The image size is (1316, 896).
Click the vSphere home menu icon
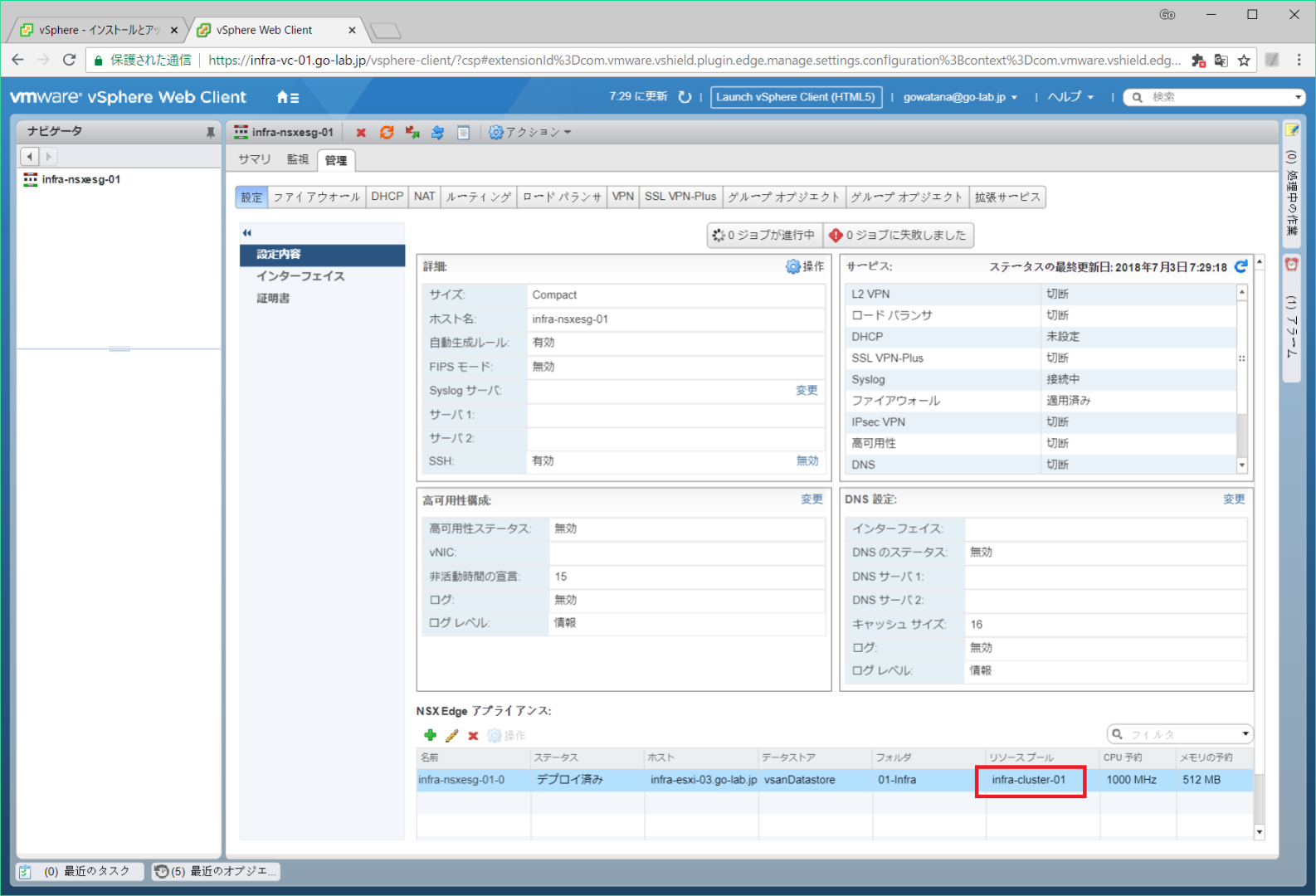point(287,97)
